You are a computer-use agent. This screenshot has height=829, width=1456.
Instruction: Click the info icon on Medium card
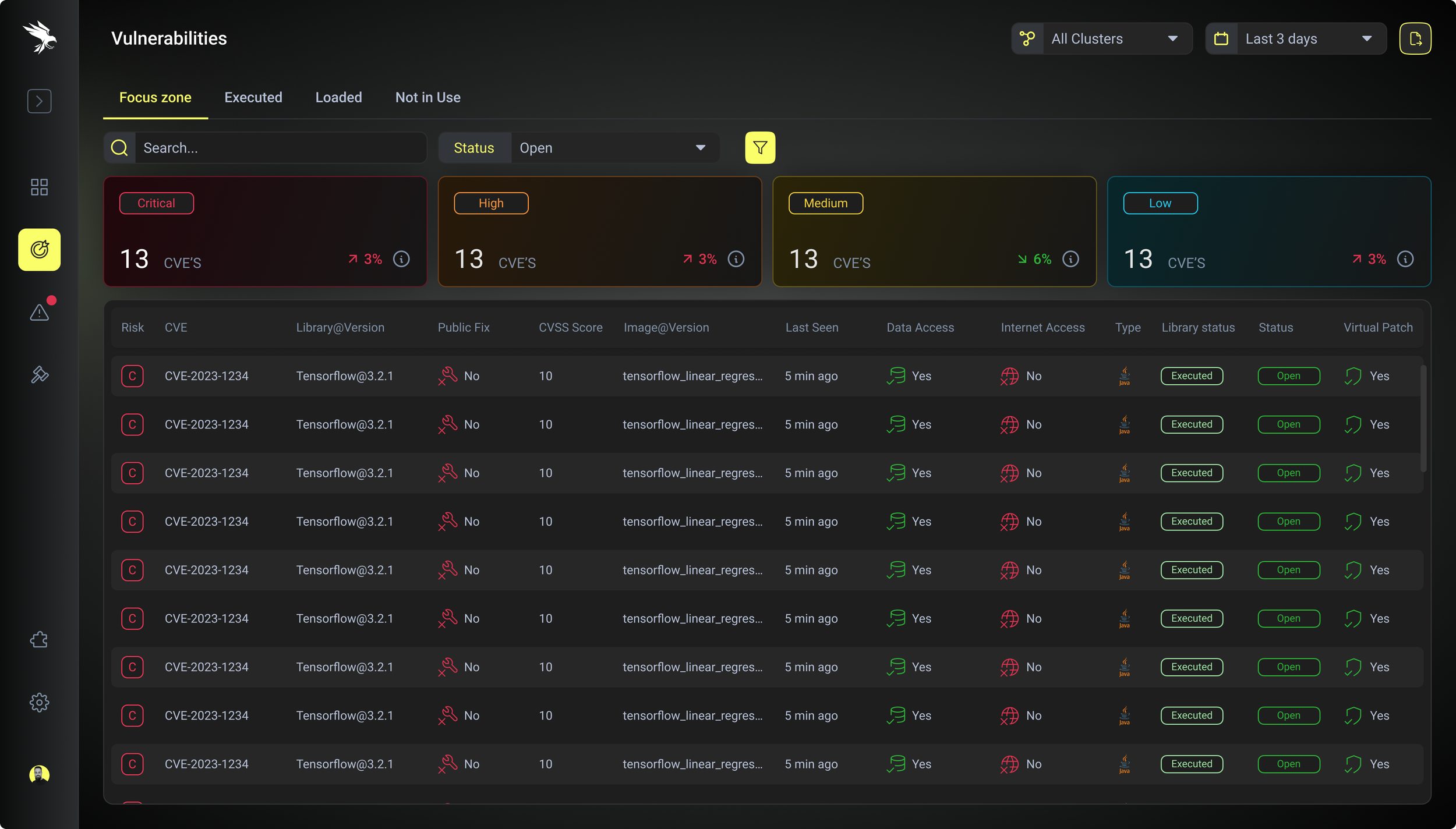[1070, 259]
